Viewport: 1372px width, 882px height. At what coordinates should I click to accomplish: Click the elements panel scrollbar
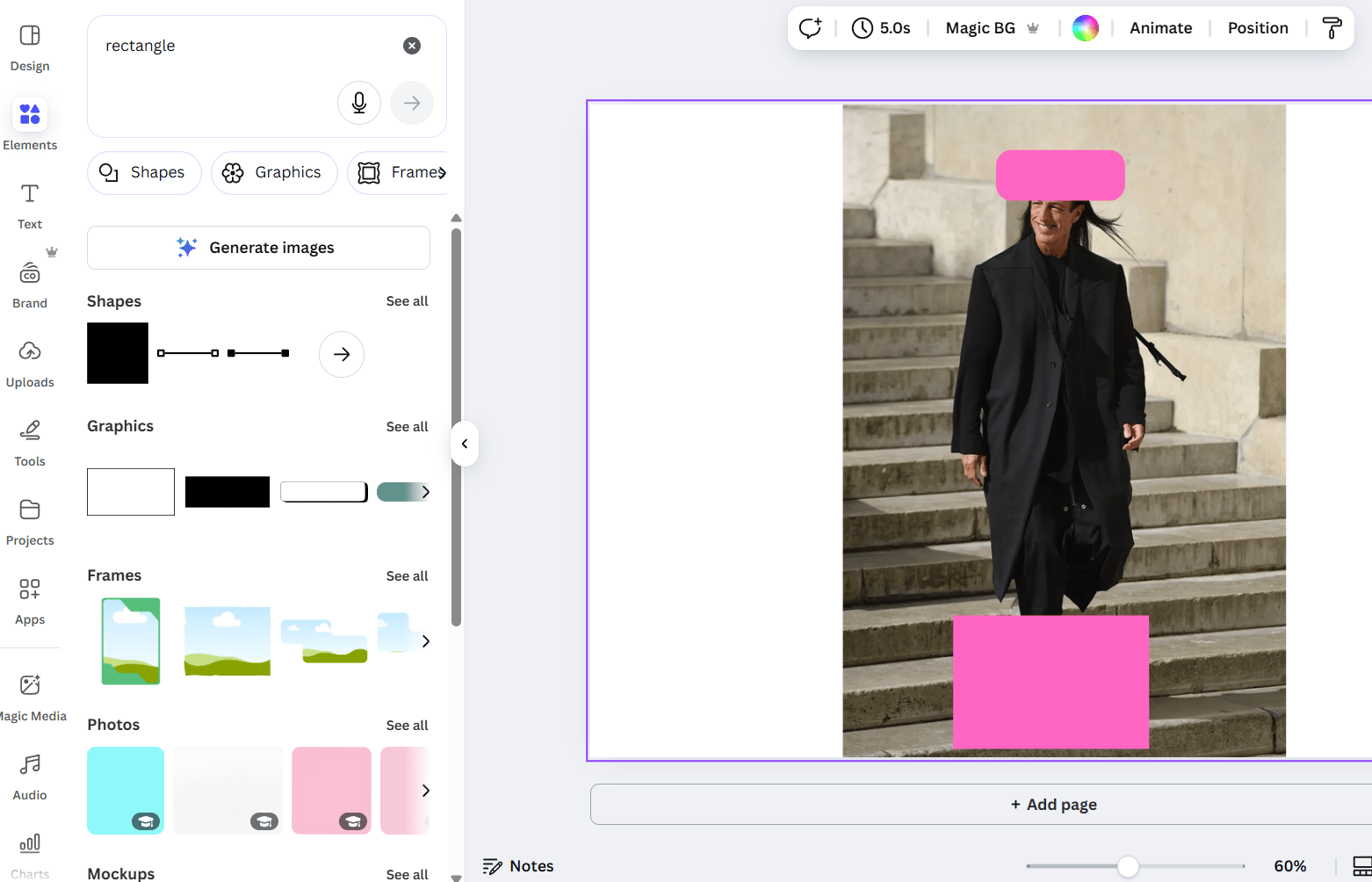click(456, 427)
